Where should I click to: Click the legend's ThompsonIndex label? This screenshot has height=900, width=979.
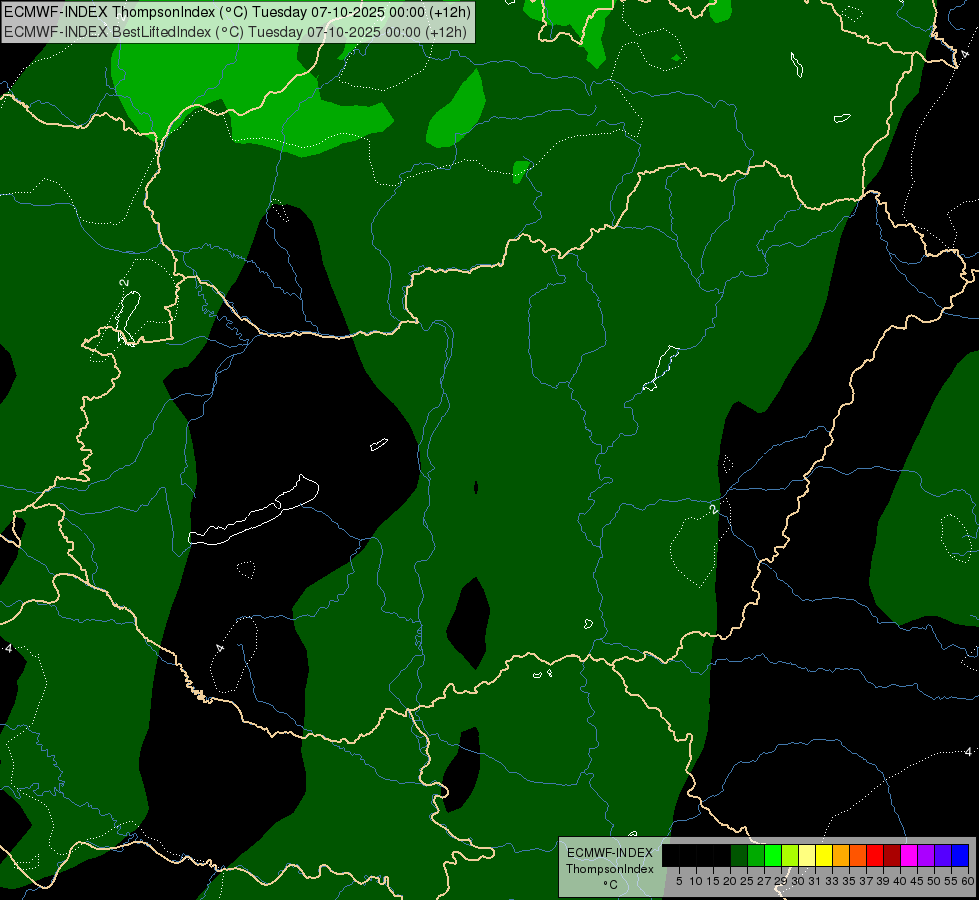[610, 869]
